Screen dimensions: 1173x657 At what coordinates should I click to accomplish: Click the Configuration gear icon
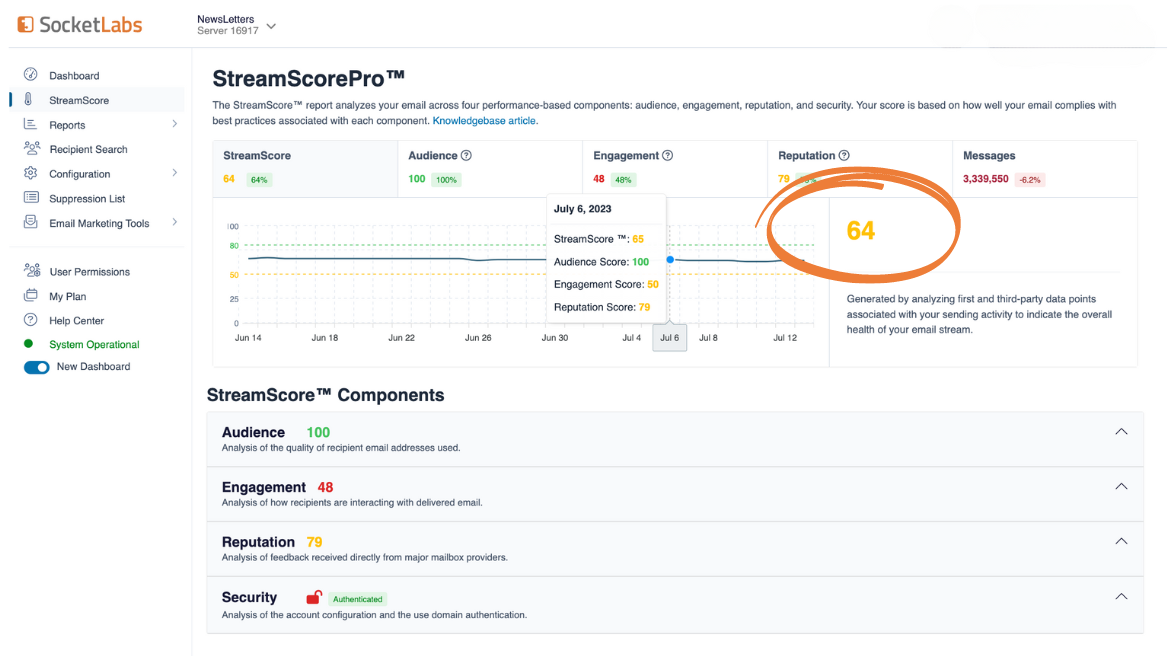pos(31,173)
